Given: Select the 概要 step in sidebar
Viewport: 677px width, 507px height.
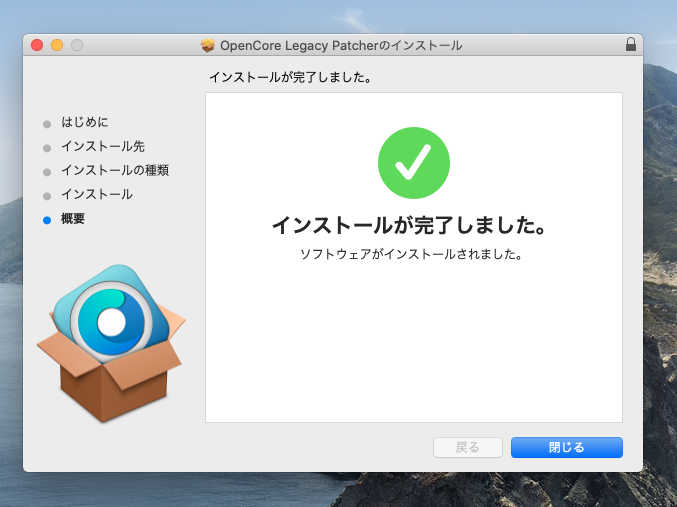Looking at the screenshot, I should click(x=73, y=218).
